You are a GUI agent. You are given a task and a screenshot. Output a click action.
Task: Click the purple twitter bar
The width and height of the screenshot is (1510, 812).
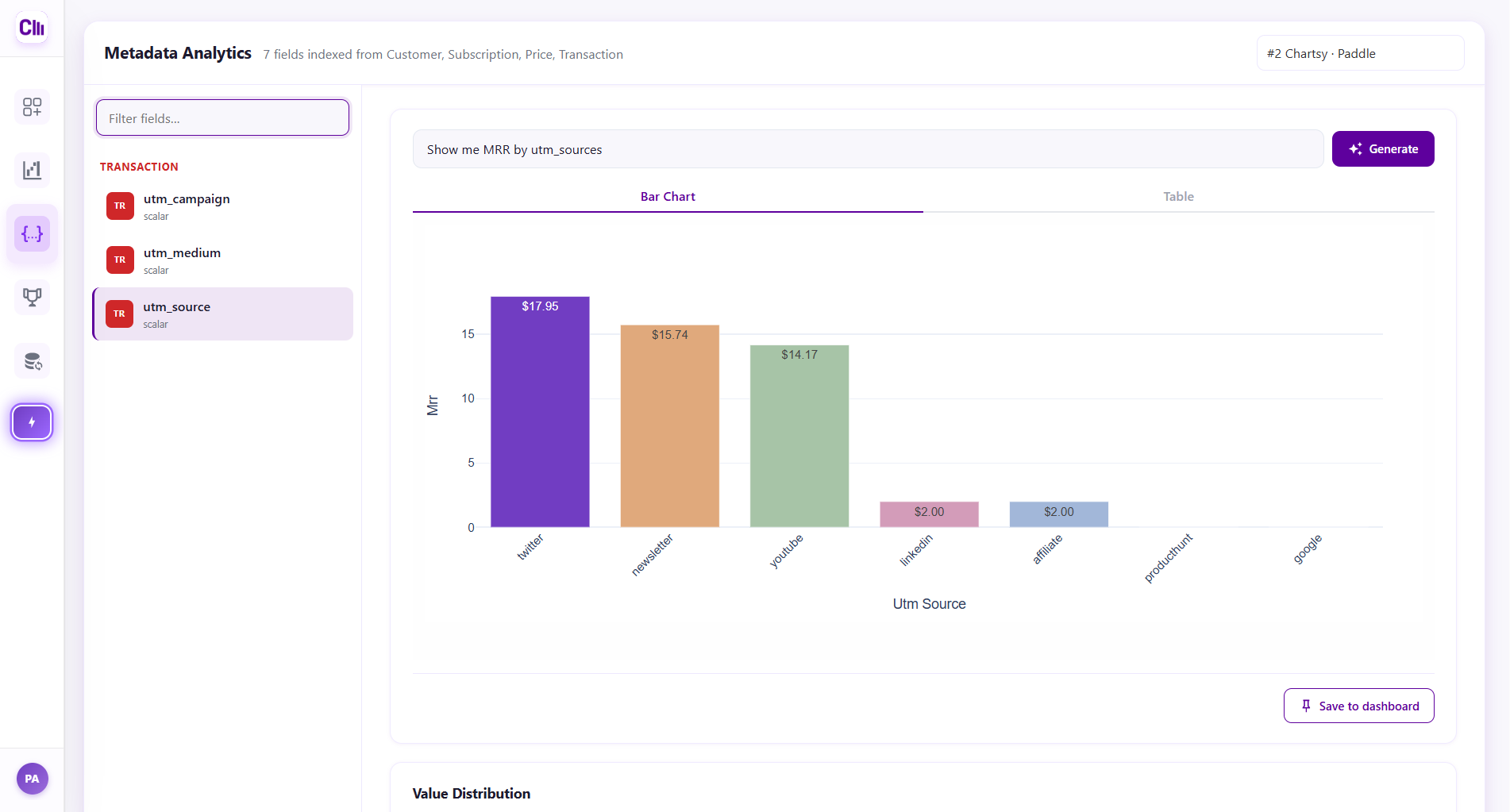[540, 412]
